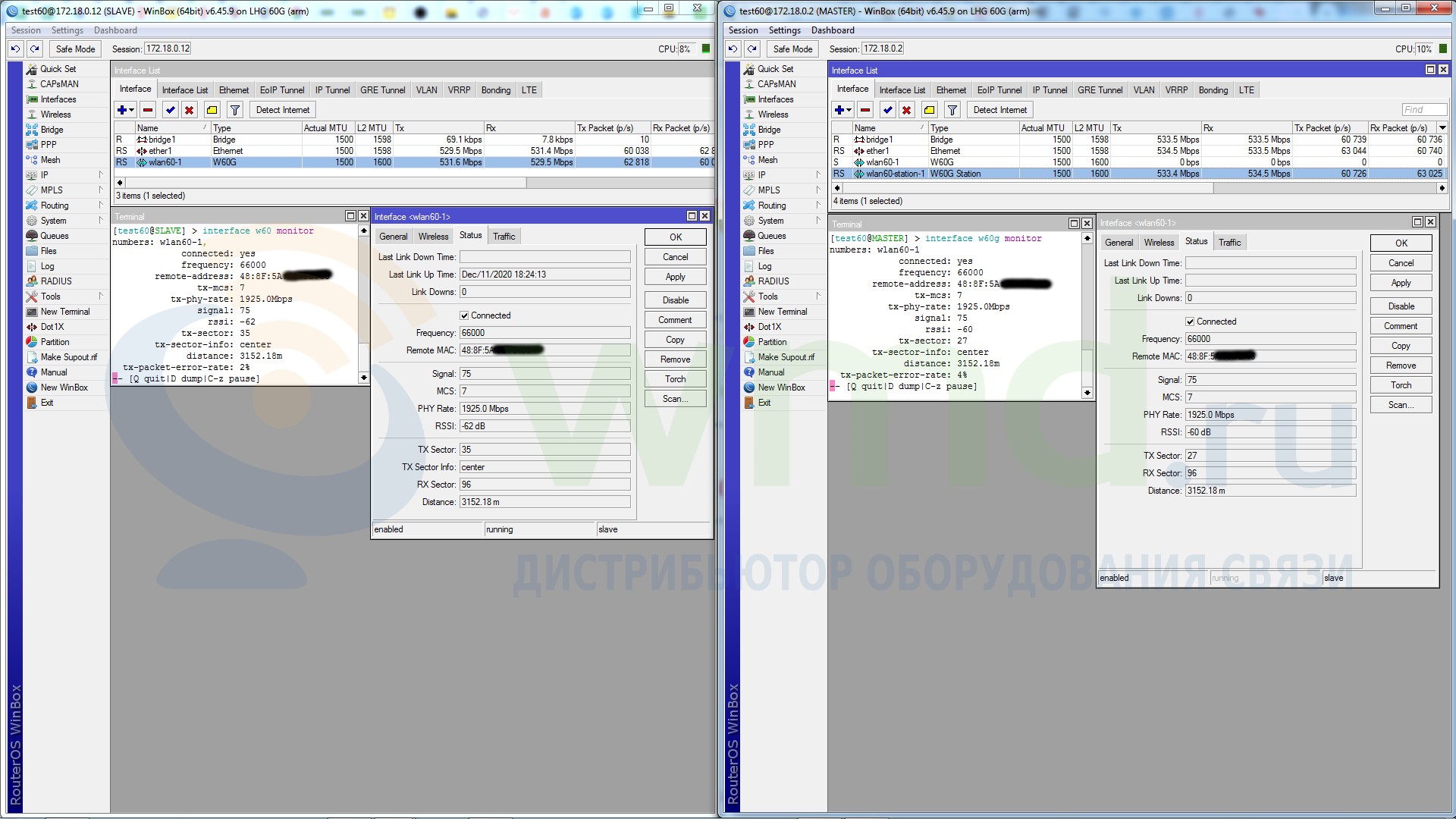The width and height of the screenshot is (1456, 819).
Task: Click the red minus Remove icon in MASTER Interface List
Action: 865,110
